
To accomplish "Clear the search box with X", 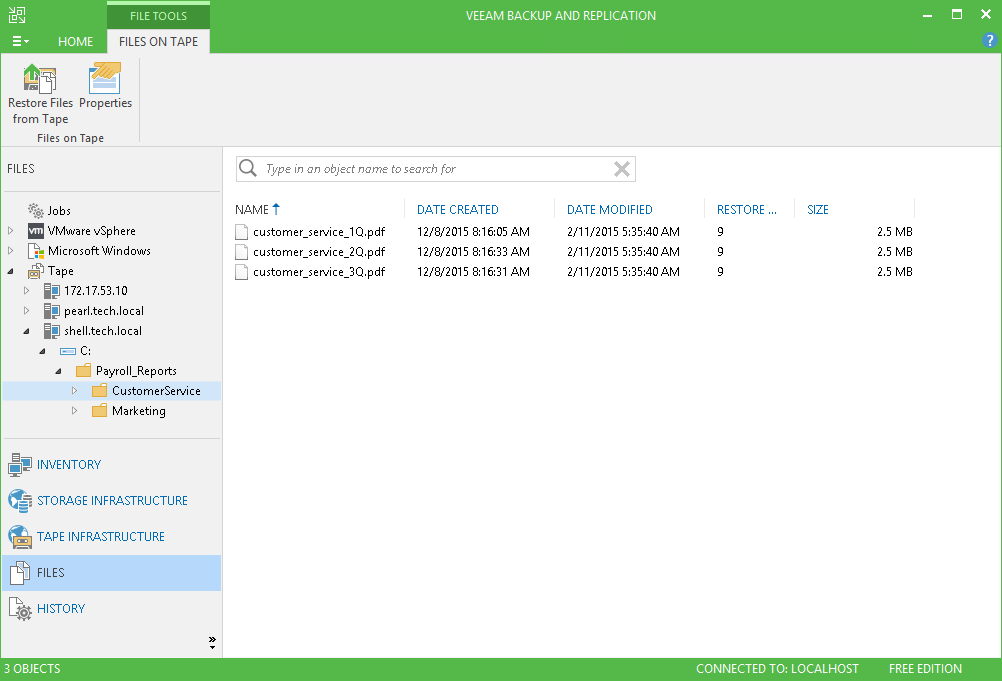I will pos(622,169).
